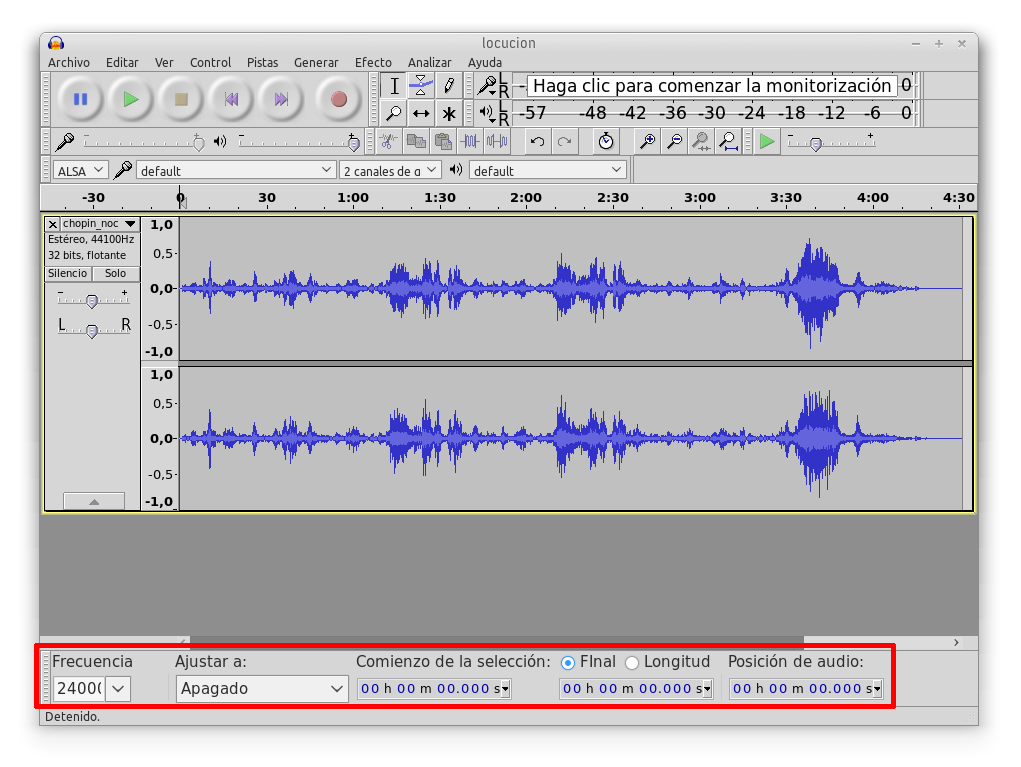This screenshot has height=767, width=1021.
Task: Open the Ajustar a Apagado dropdown
Action: [260, 688]
